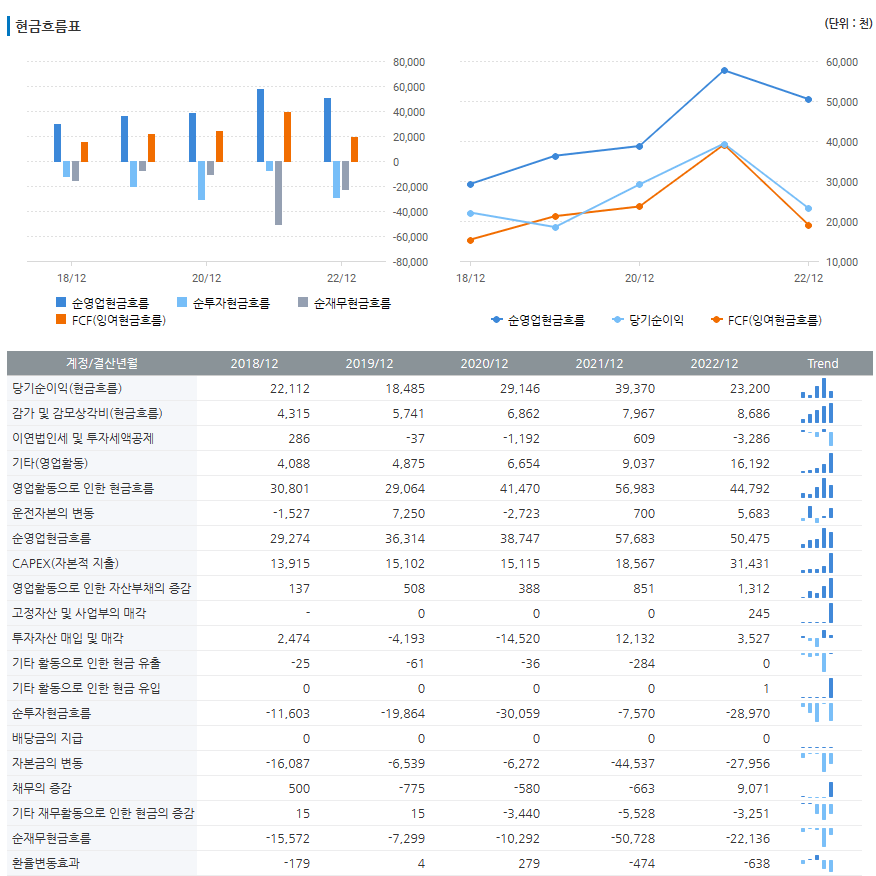The image size is (876, 876).
Task: Click the 57,683 cell for 2021/12
Action: [635, 539]
